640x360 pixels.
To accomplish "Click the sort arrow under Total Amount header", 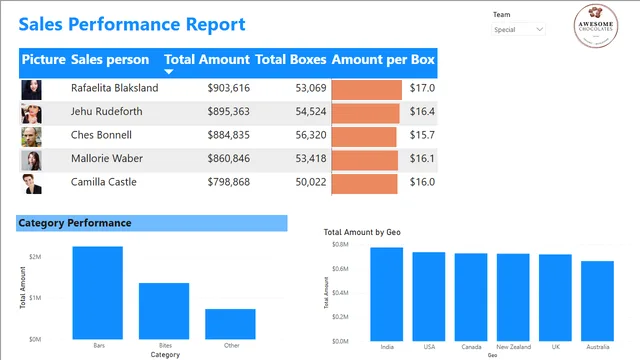I will [169, 72].
